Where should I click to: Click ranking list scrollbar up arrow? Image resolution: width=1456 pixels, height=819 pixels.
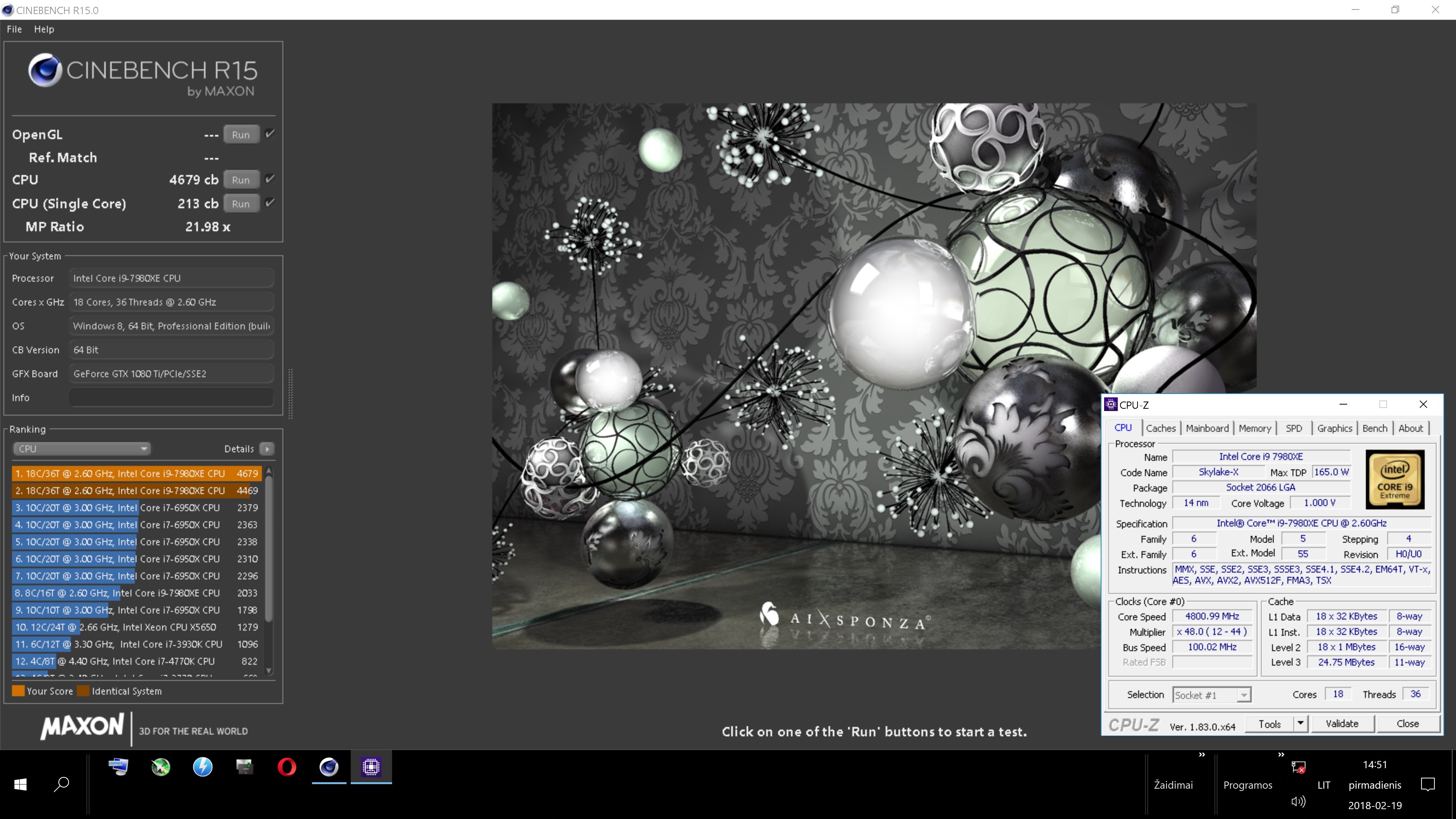(x=269, y=471)
